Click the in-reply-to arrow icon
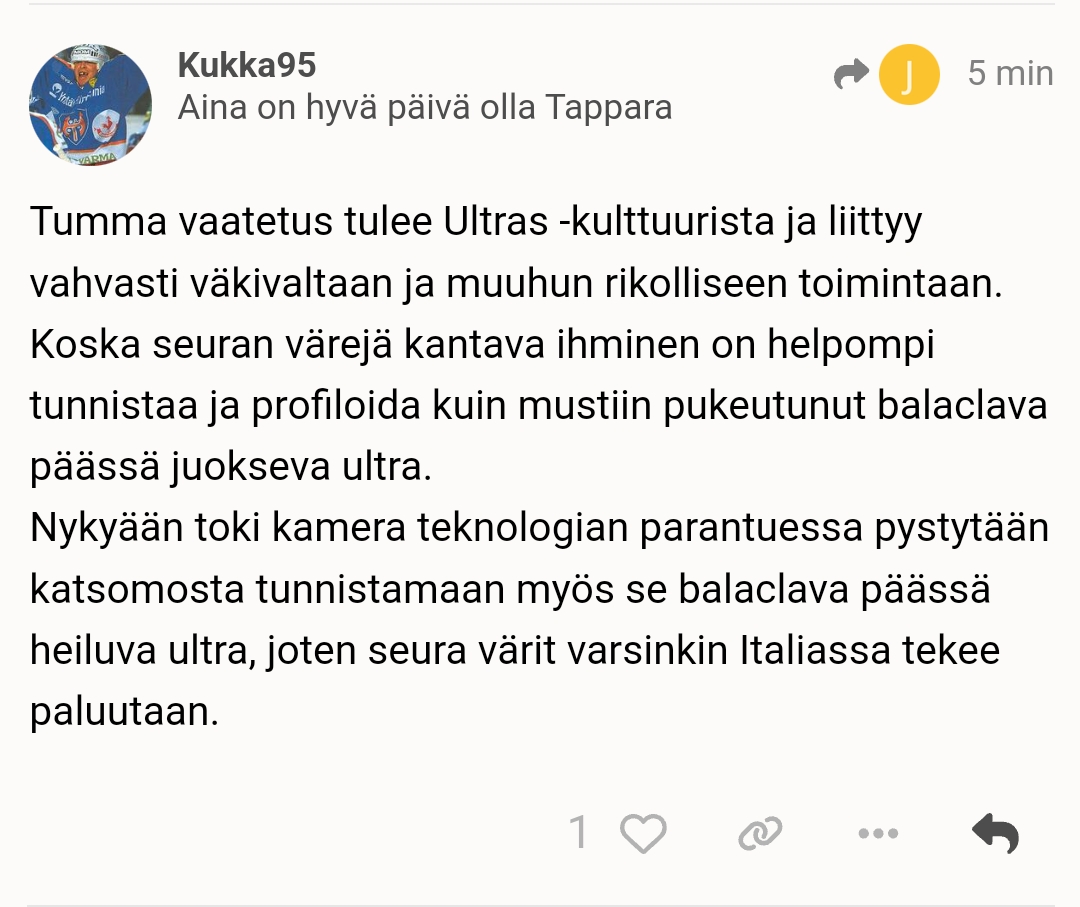This screenshot has height=907, width=1080. (x=851, y=74)
